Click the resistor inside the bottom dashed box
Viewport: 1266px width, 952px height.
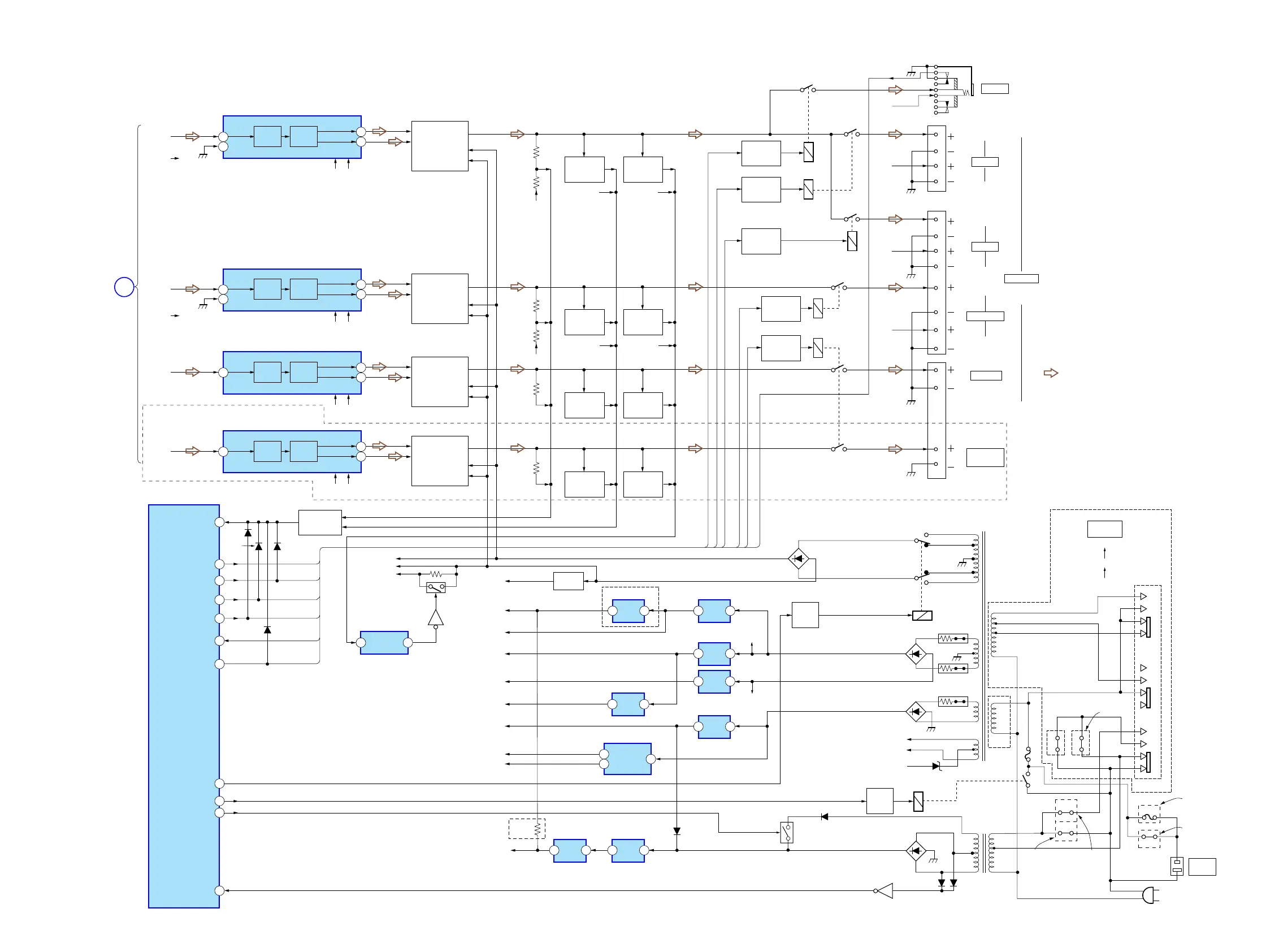pyautogui.click(x=537, y=828)
